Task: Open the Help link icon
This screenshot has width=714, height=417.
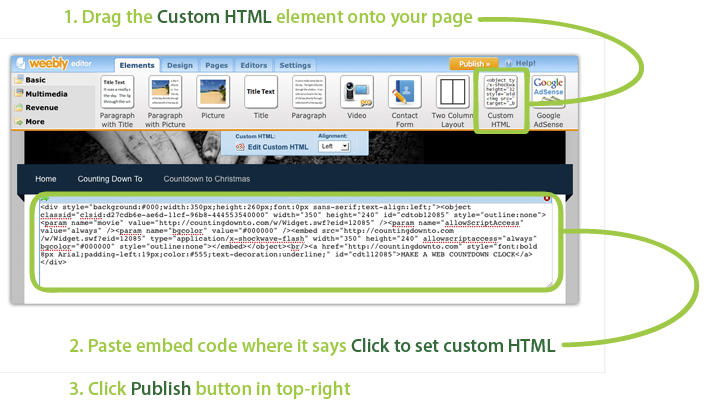Action: (509, 63)
